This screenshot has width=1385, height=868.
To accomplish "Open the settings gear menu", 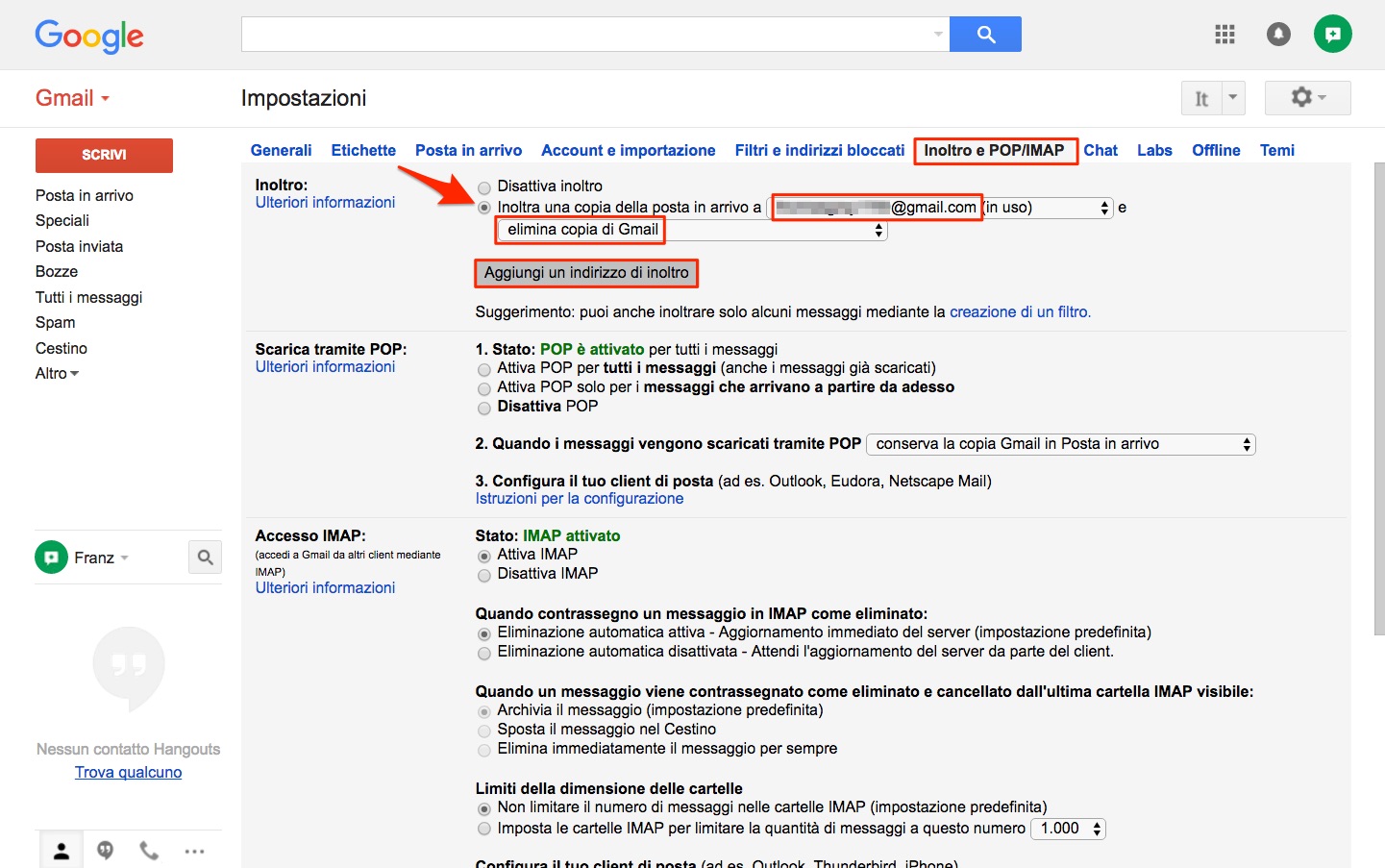I will pos(1308,97).
